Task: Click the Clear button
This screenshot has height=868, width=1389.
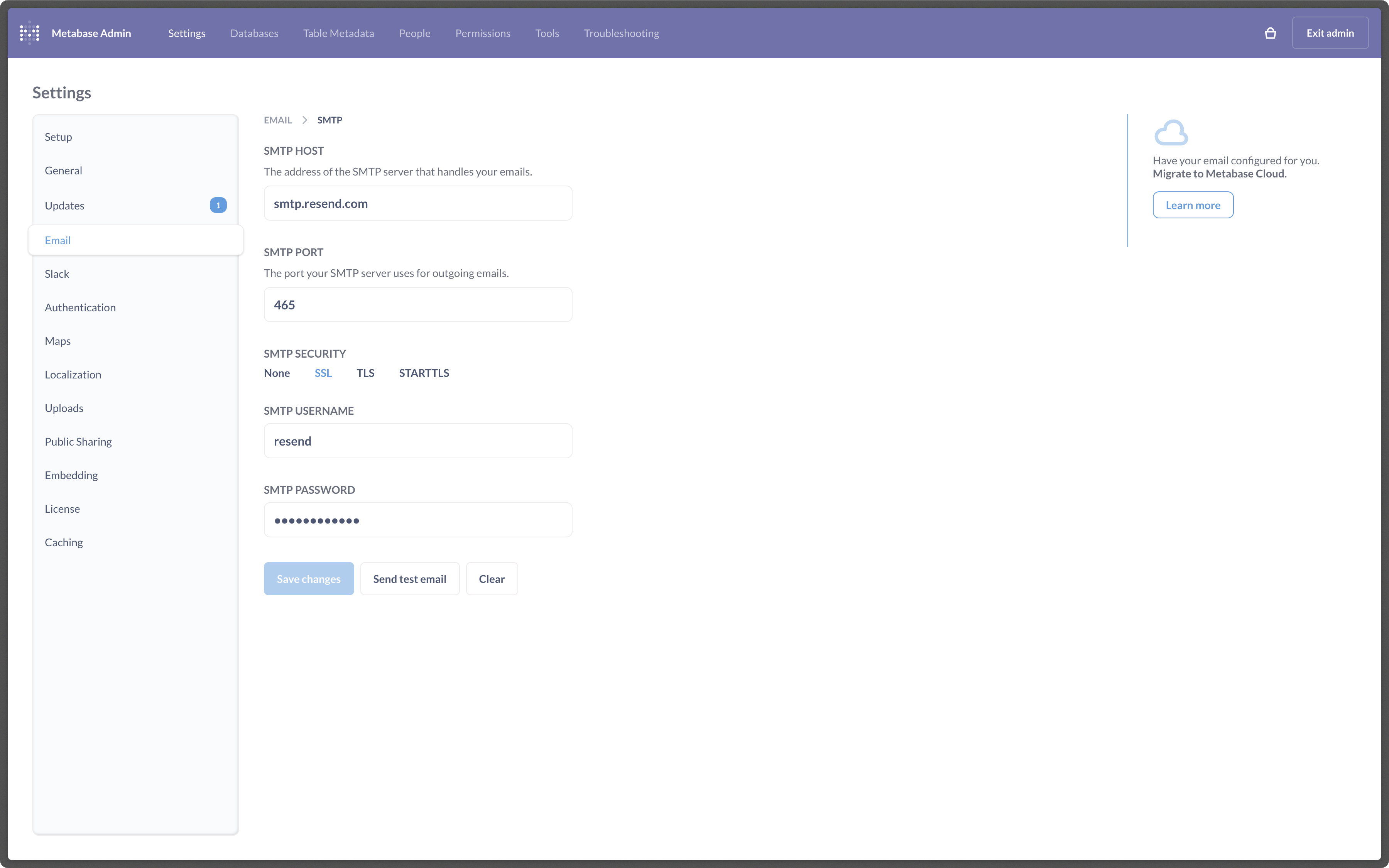Action: point(492,579)
